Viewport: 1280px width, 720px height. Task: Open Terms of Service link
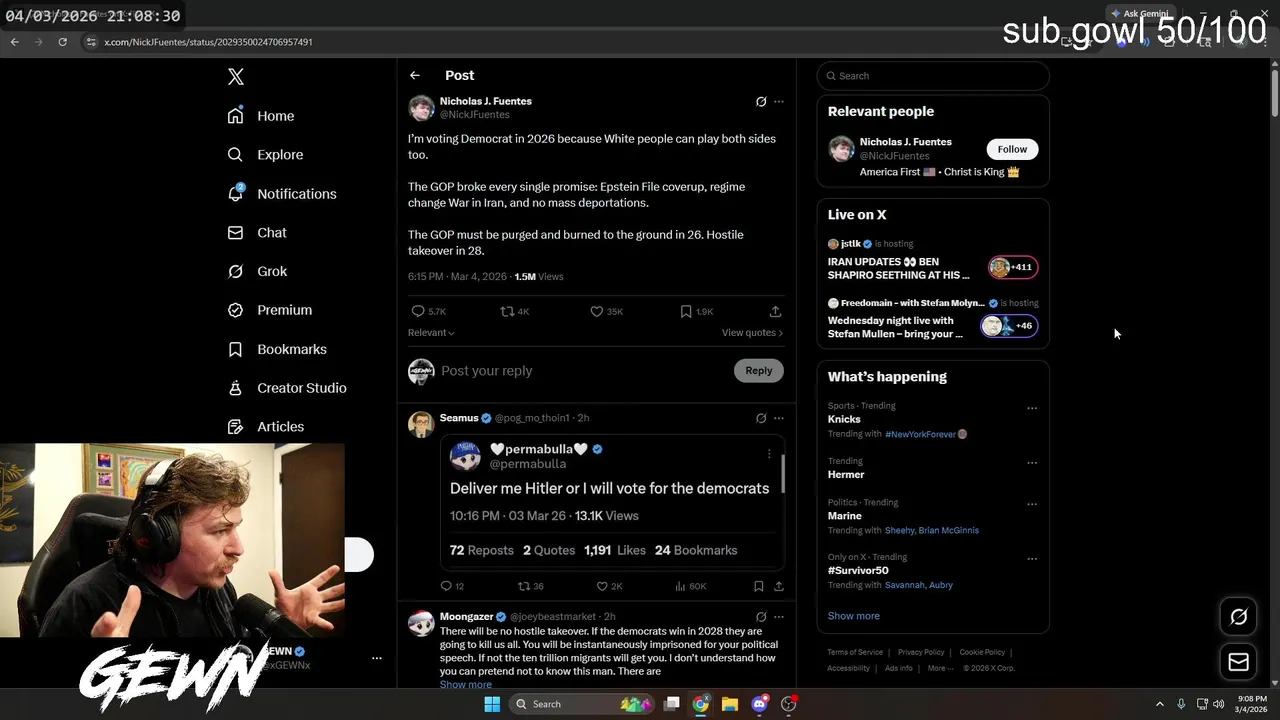855,652
